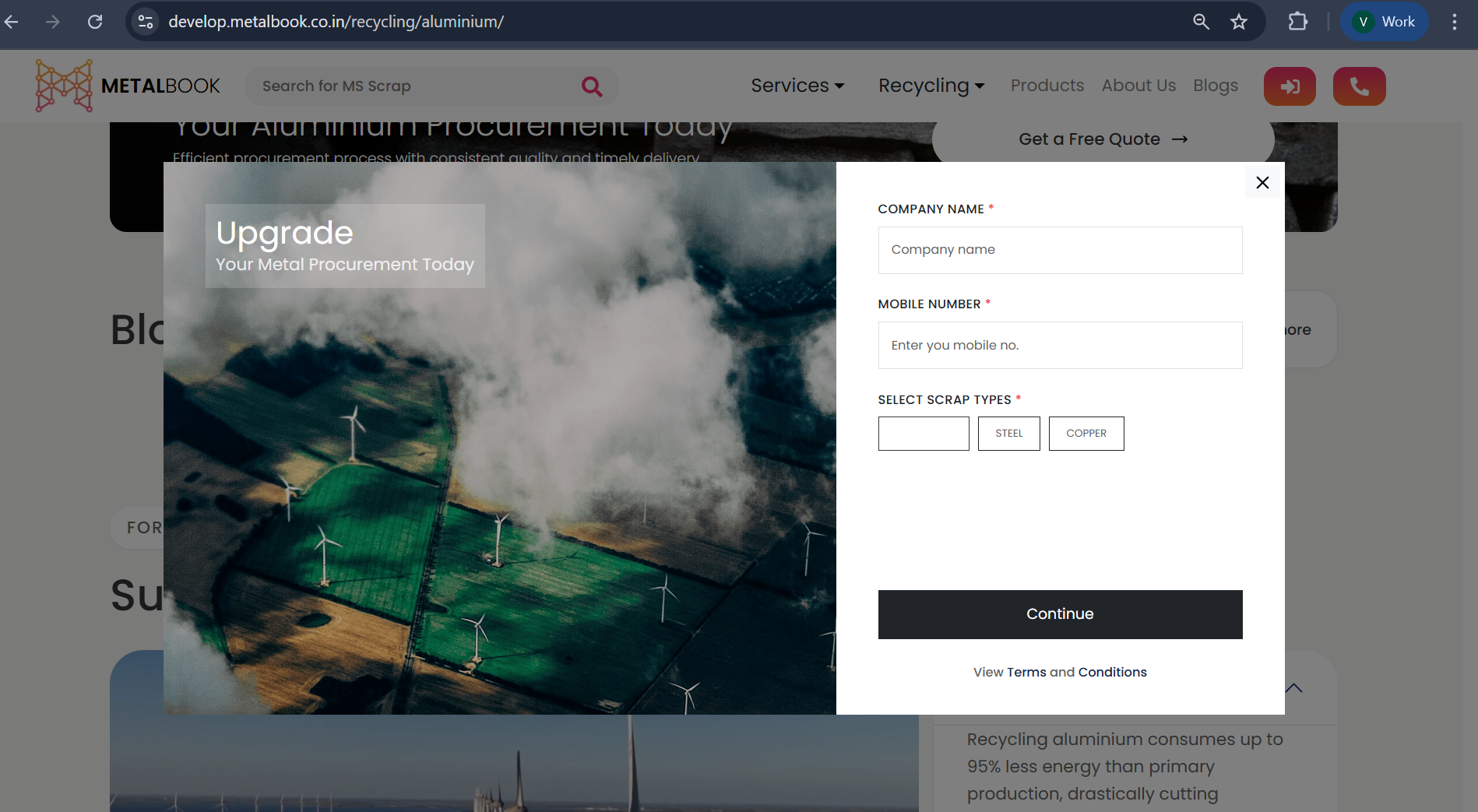The height and width of the screenshot is (812, 1478).
Task: Collapse the accordion using the up chevron
Action: coord(1293,688)
